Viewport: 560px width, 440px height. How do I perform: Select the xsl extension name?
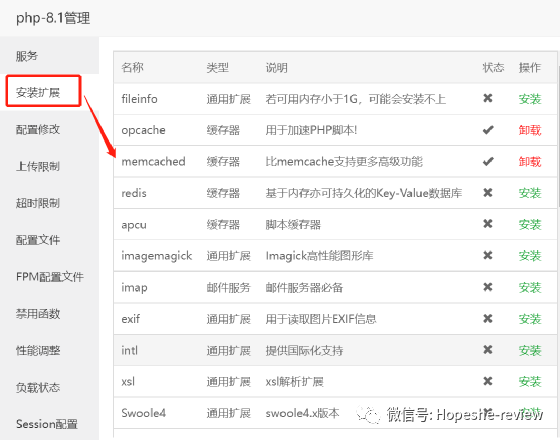(x=128, y=381)
